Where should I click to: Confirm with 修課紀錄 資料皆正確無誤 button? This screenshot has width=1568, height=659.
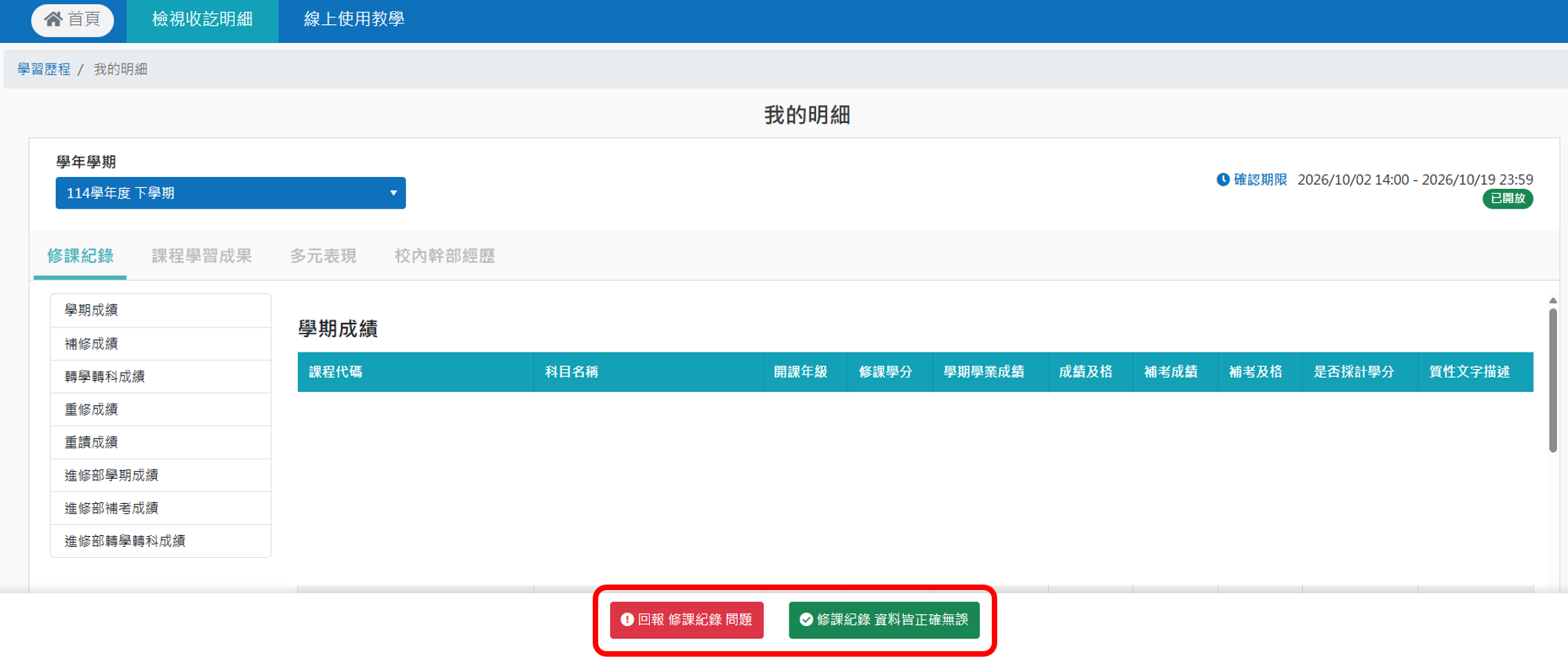tap(884, 620)
